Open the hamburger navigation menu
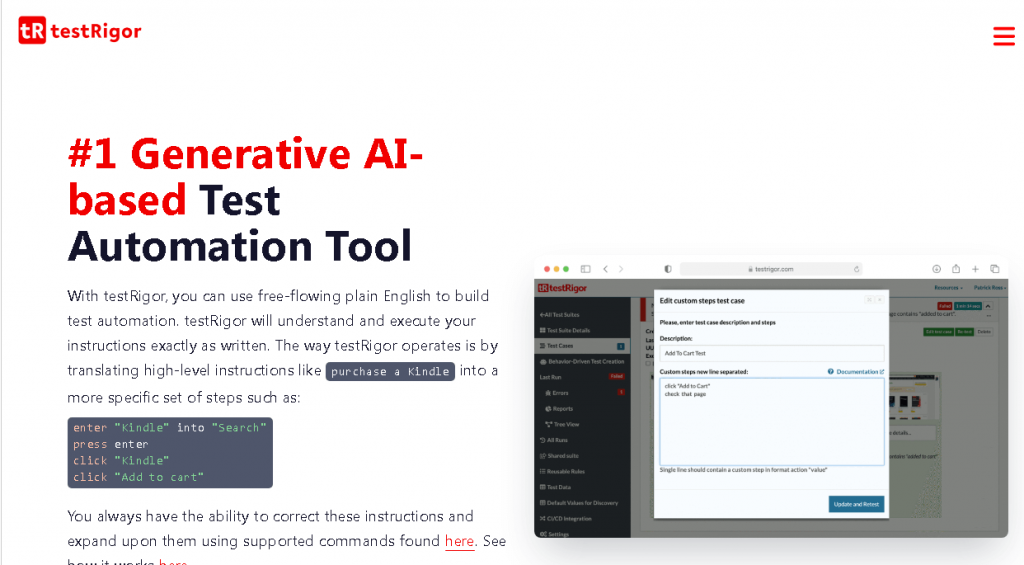The height and width of the screenshot is (565, 1024). tap(1004, 36)
